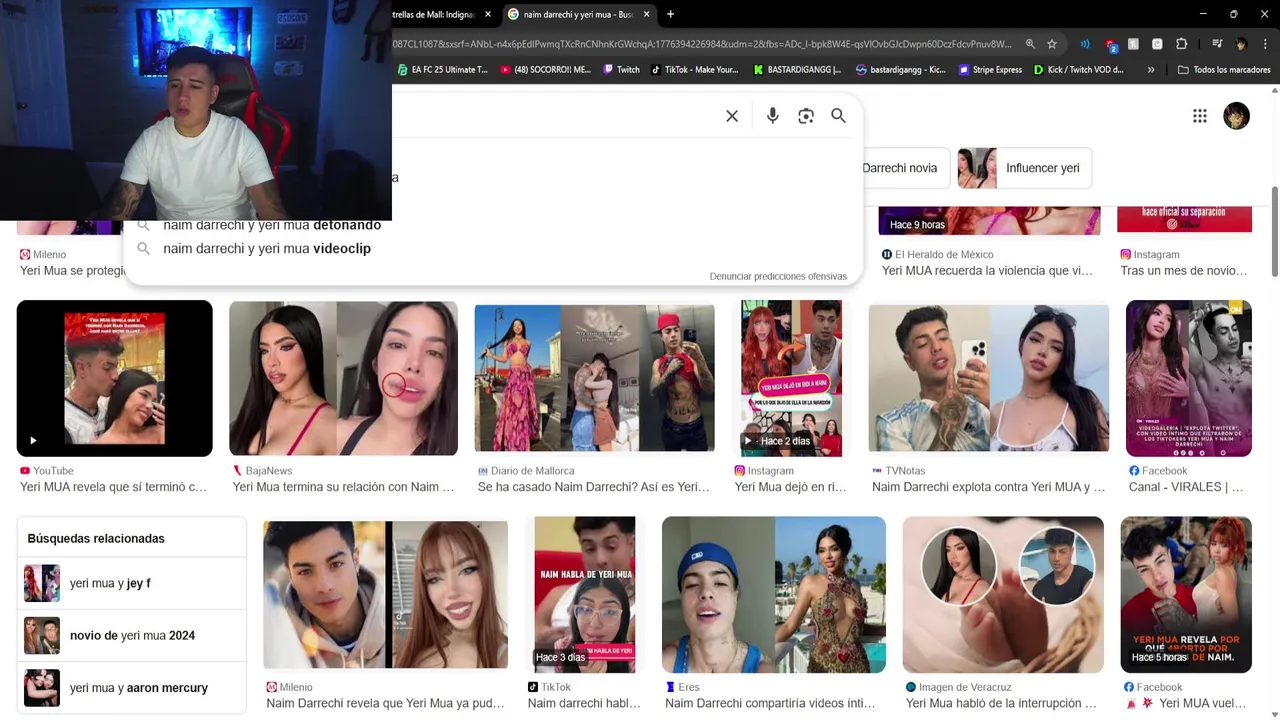Viewport: 1280px width, 720px height.
Task: Open the EA FC 25 Ultimate Team bookmark
Action: pyautogui.click(x=442, y=70)
